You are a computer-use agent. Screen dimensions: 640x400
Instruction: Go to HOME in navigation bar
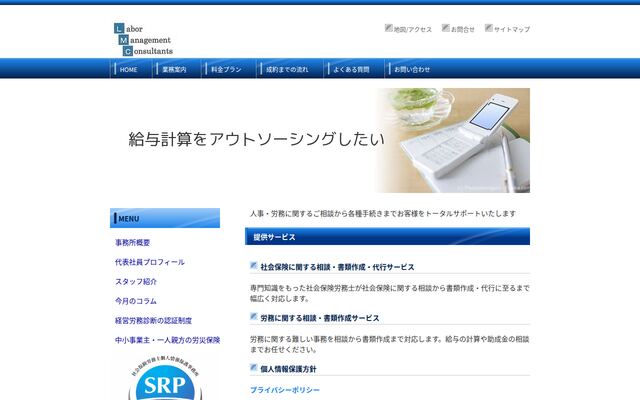[x=129, y=69]
